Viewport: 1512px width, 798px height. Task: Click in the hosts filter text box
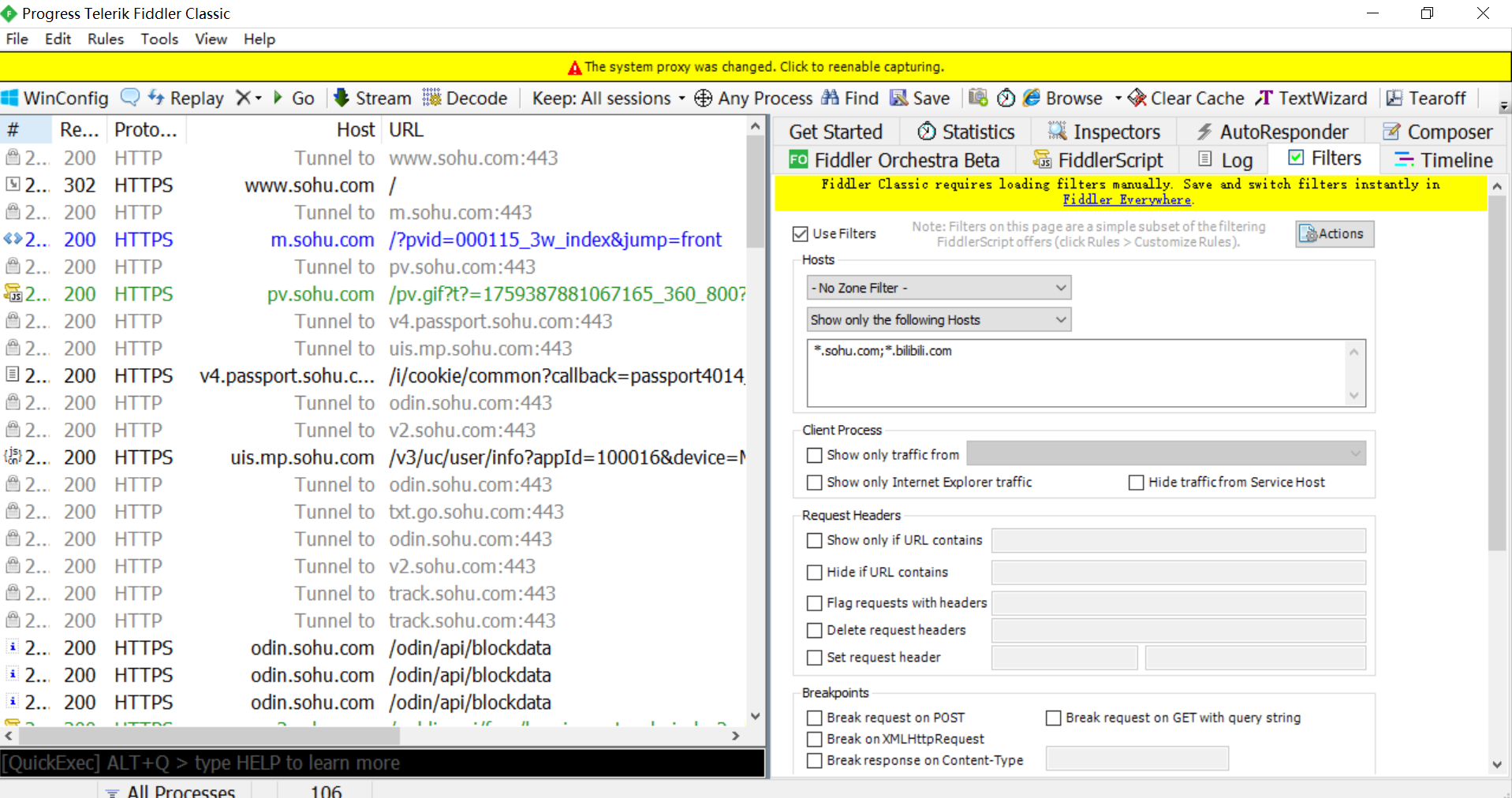1086,373
